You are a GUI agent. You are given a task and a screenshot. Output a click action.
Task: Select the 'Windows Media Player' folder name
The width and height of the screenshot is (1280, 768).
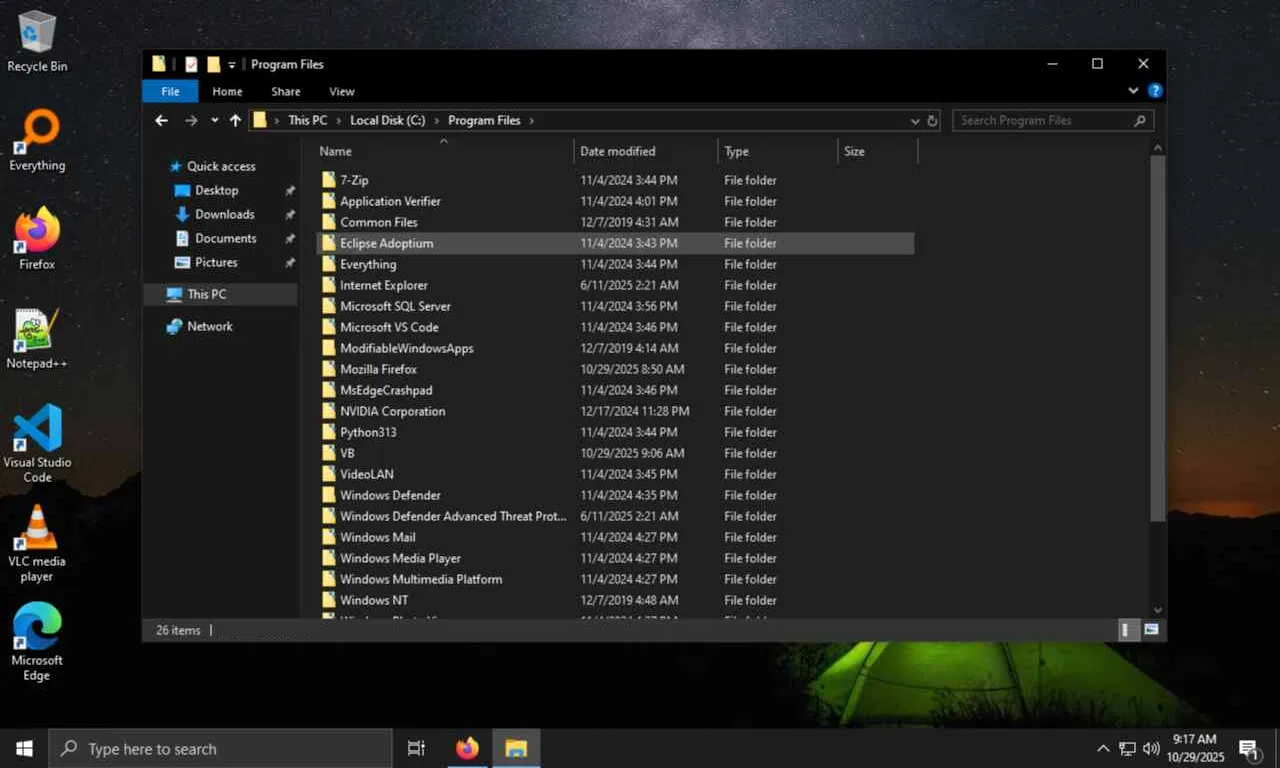pos(400,558)
